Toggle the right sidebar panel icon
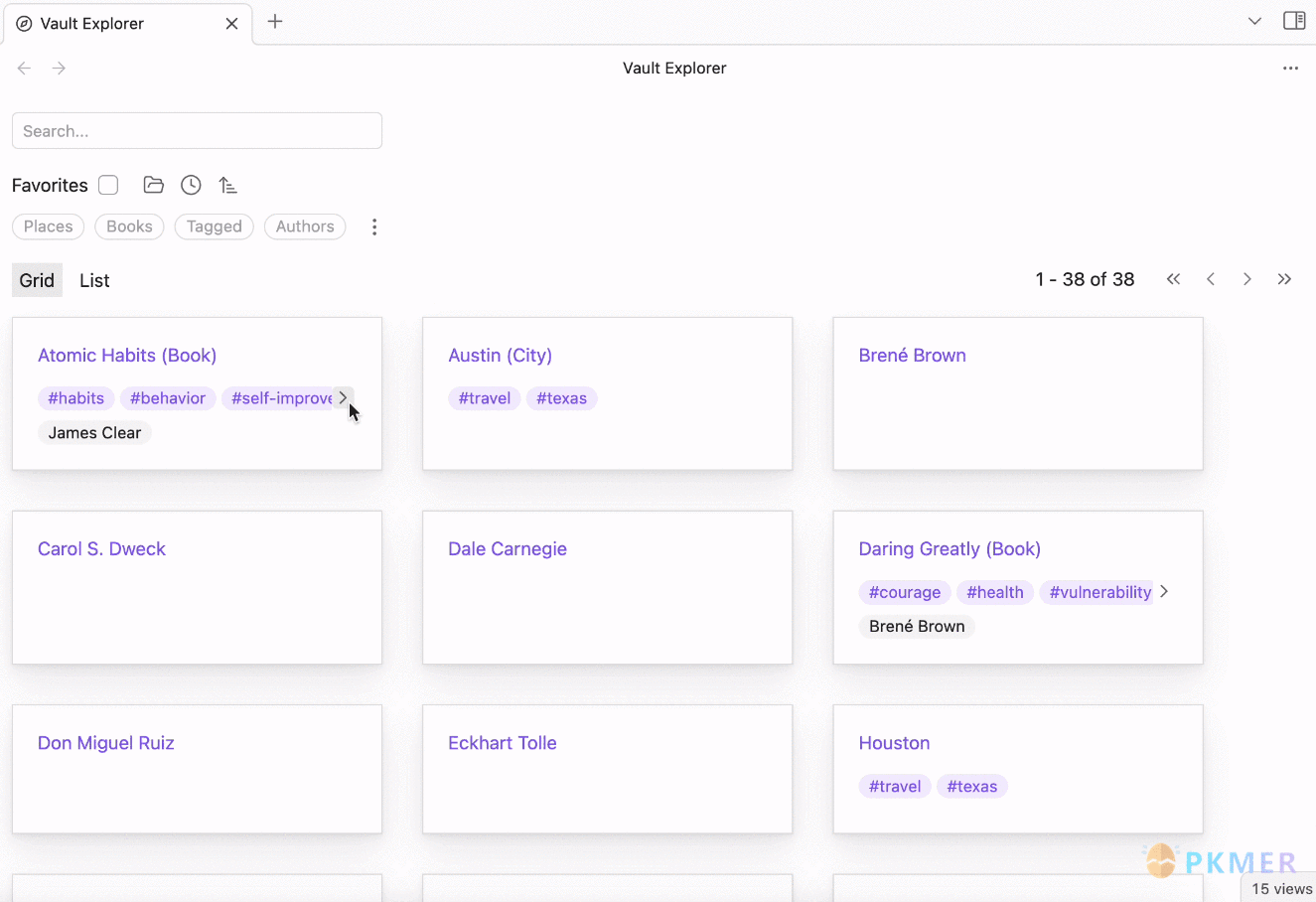The height and width of the screenshot is (902, 1316). click(x=1294, y=21)
